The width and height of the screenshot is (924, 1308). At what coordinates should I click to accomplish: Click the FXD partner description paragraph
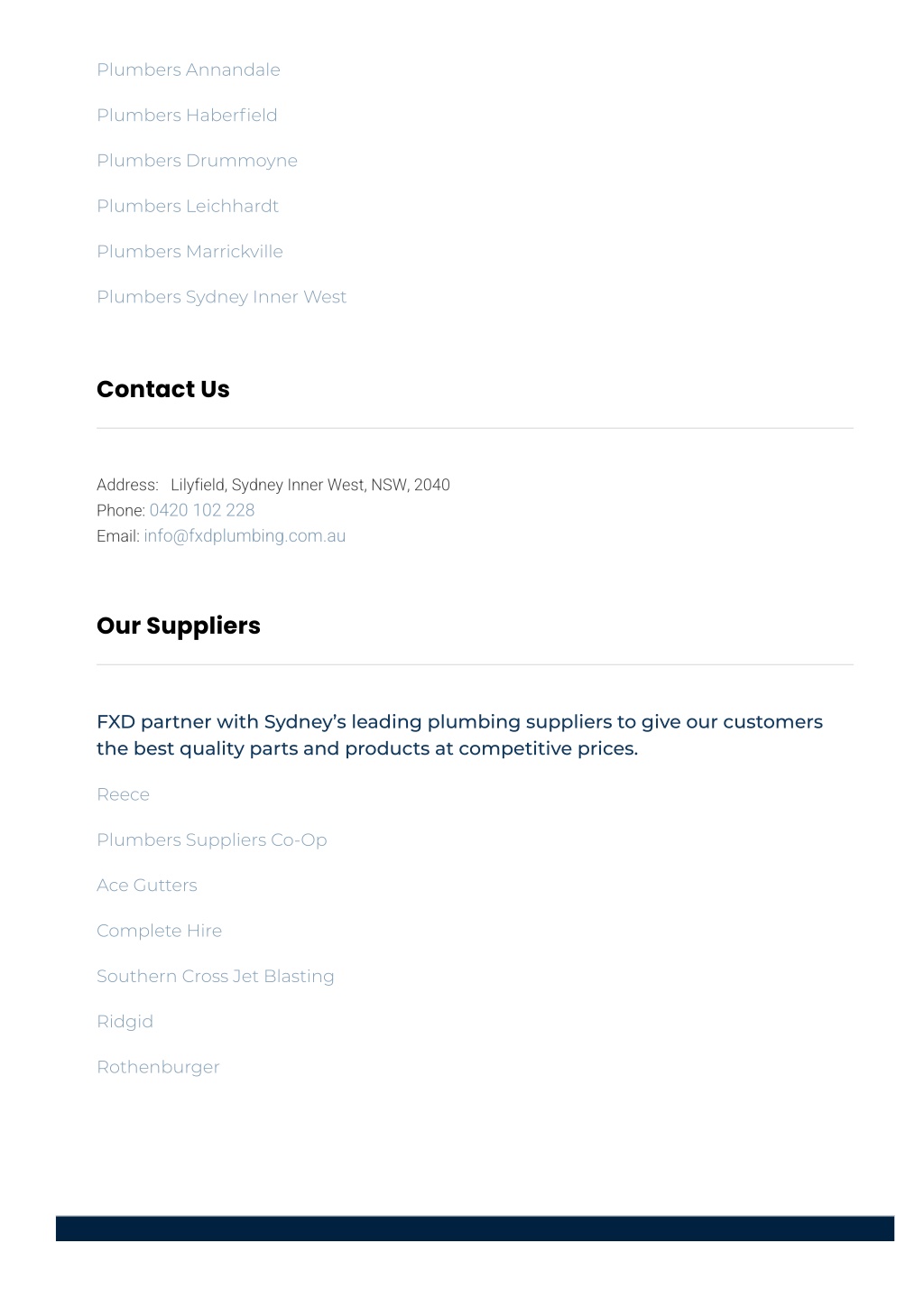[x=459, y=736]
